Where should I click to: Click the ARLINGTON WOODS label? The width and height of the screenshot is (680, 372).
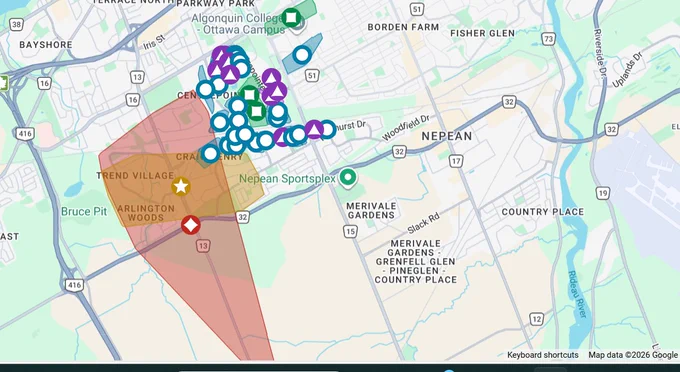pos(146,213)
